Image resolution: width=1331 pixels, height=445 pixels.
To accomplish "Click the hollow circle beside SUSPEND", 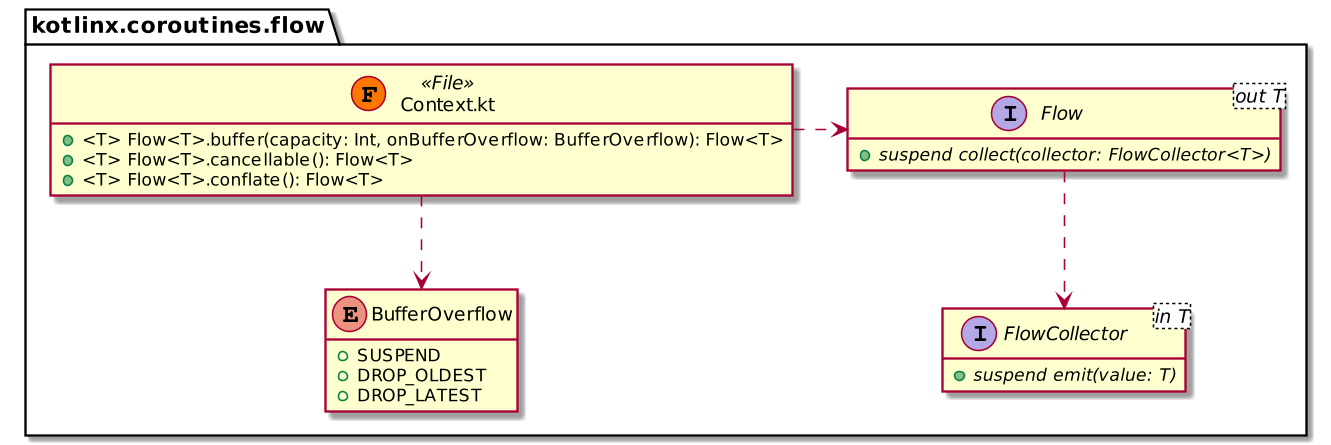I will point(342,356).
